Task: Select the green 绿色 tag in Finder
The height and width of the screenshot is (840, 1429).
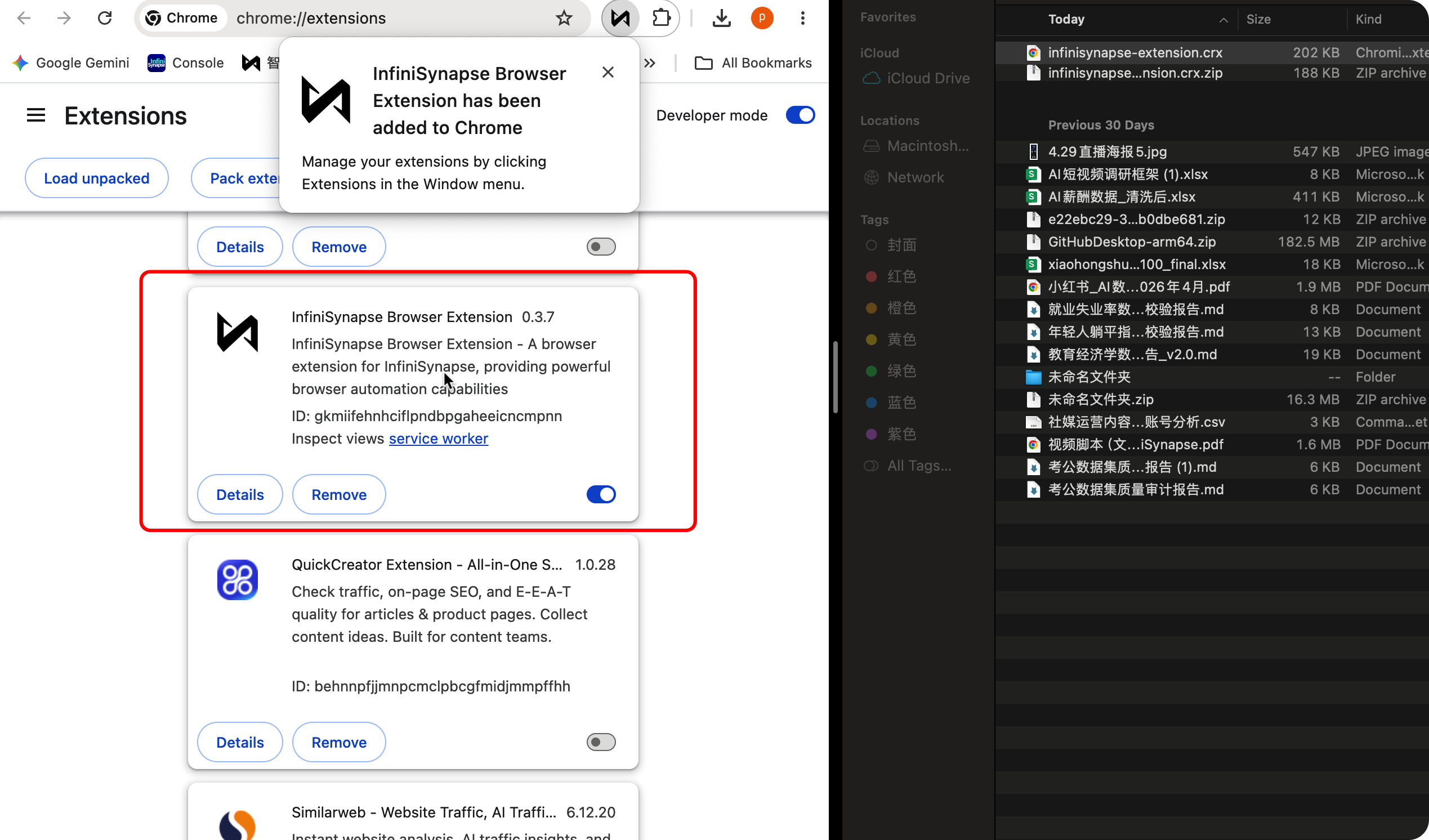Action: coord(891,371)
